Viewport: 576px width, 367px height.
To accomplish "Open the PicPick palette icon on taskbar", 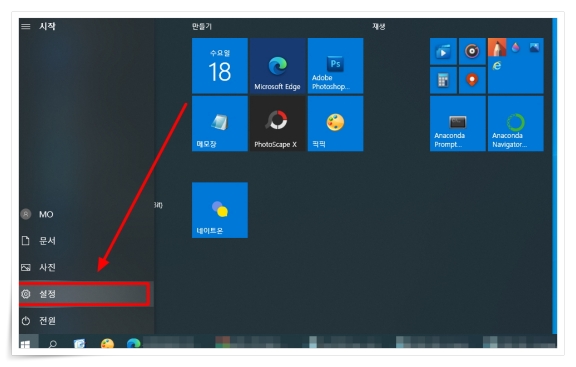I will coord(107,343).
